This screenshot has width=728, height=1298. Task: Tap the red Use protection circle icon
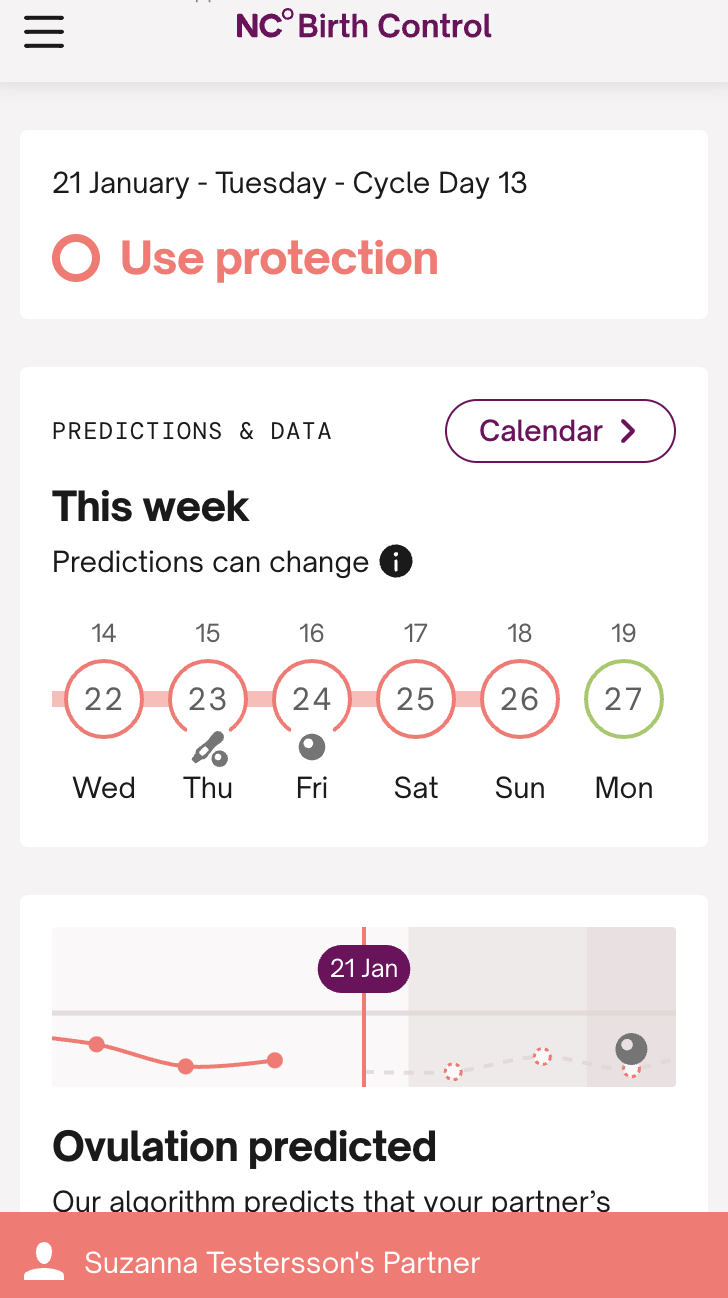point(76,259)
